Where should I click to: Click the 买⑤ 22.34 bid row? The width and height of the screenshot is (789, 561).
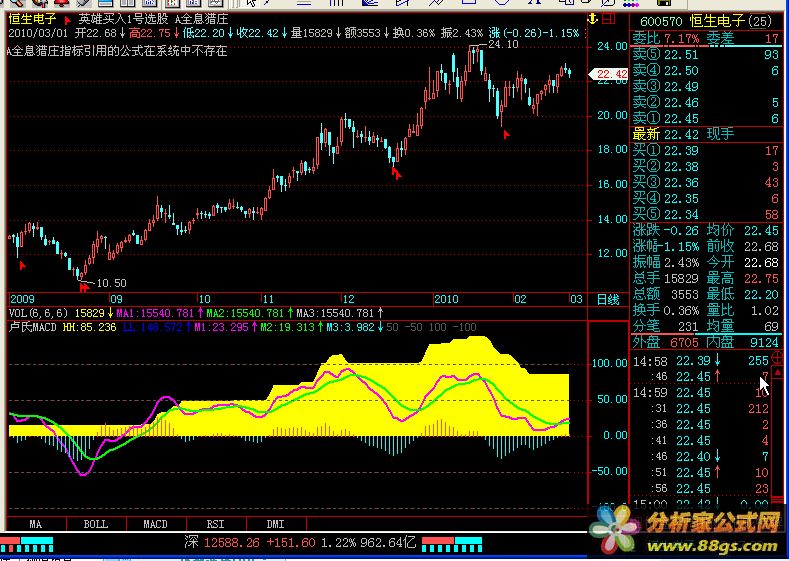705,214
